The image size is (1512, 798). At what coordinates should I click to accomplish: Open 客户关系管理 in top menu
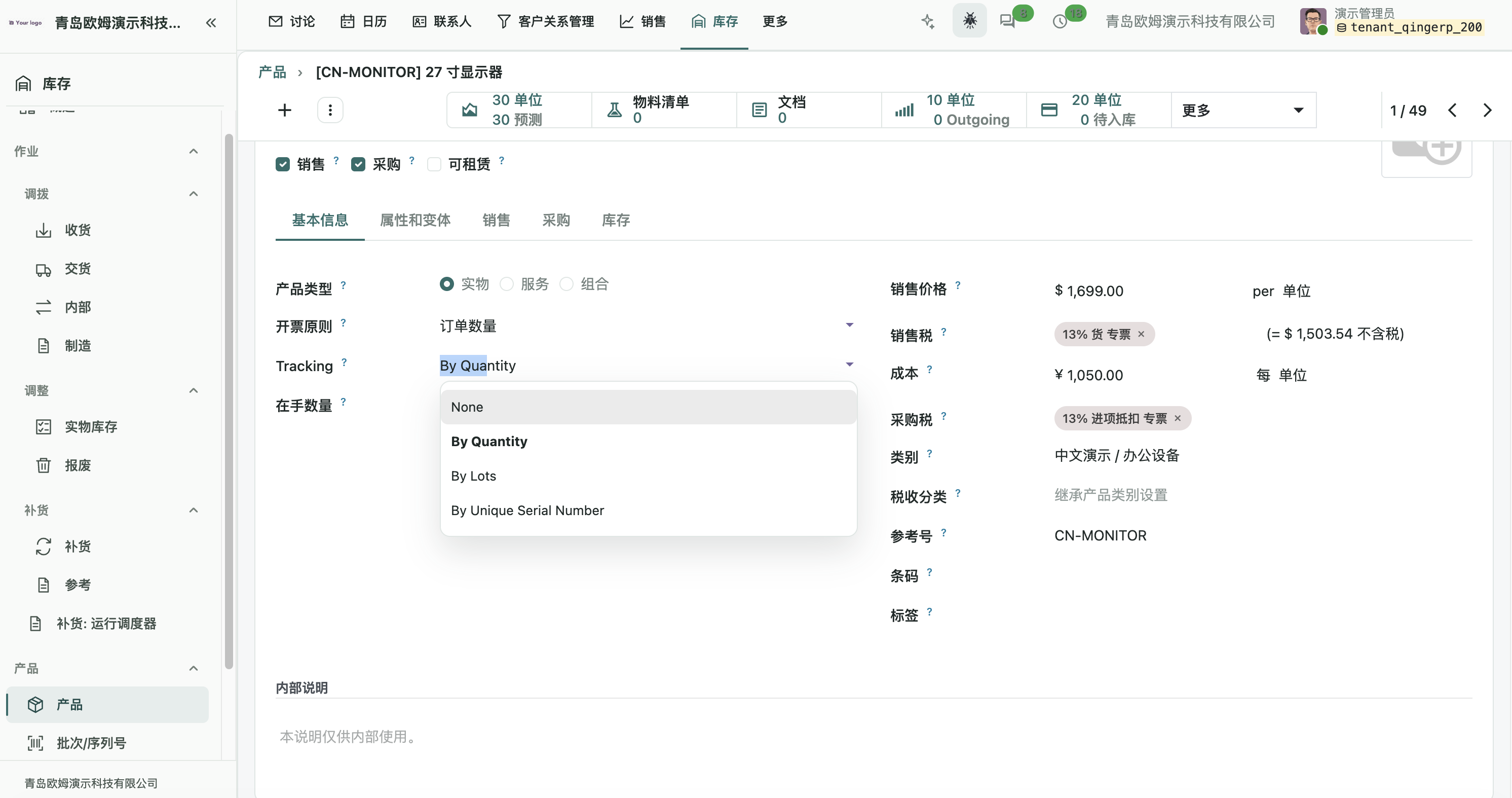[545, 22]
